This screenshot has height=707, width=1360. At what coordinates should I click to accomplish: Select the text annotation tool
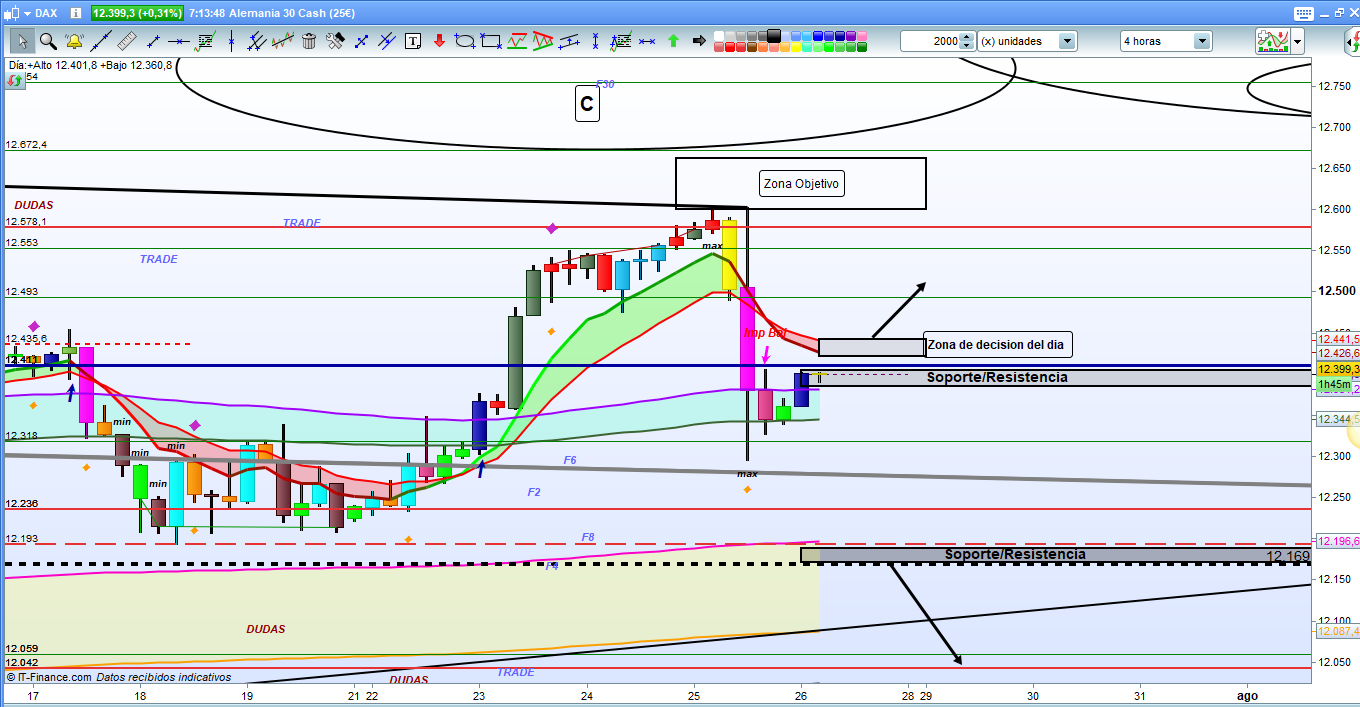point(413,41)
